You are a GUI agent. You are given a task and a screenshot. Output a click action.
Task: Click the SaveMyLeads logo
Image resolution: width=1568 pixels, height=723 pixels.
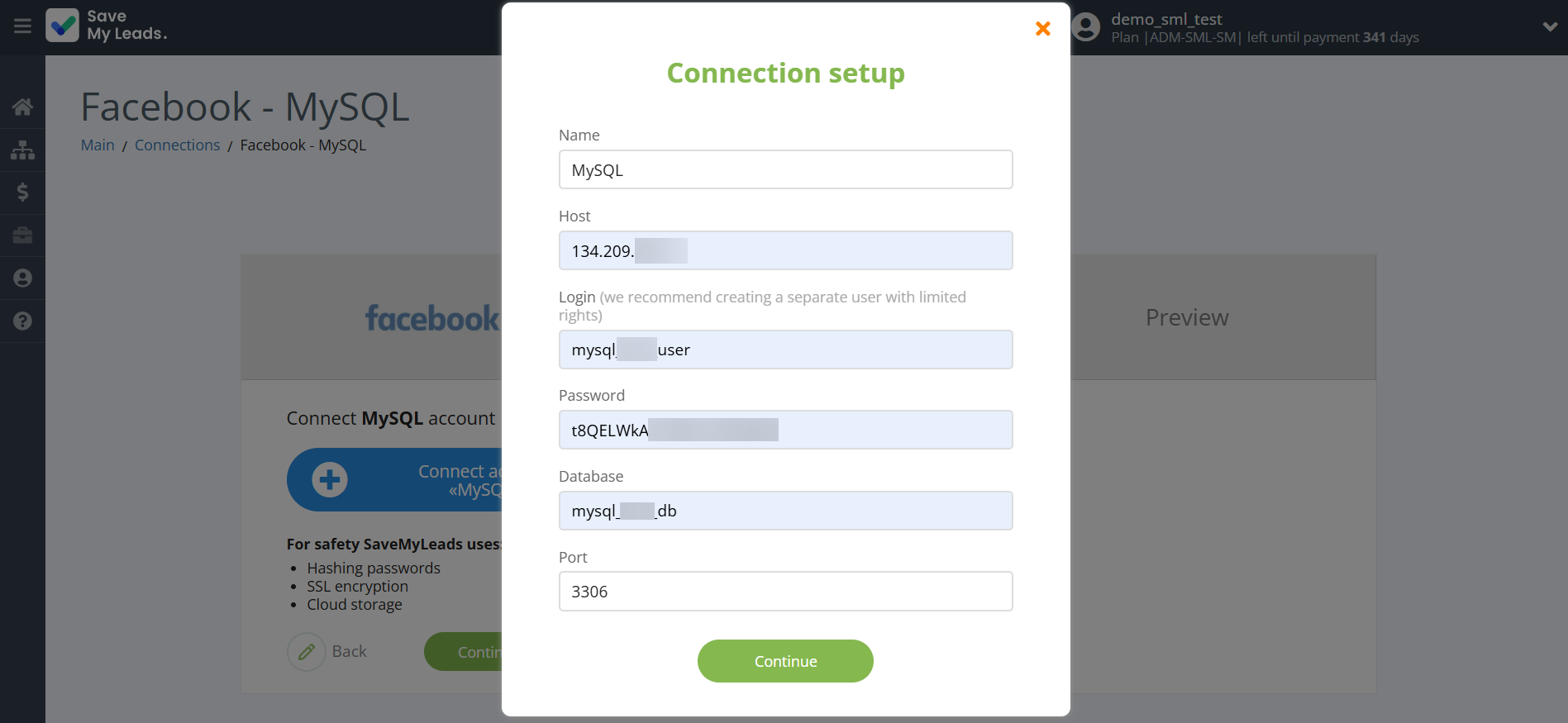point(106,26)
